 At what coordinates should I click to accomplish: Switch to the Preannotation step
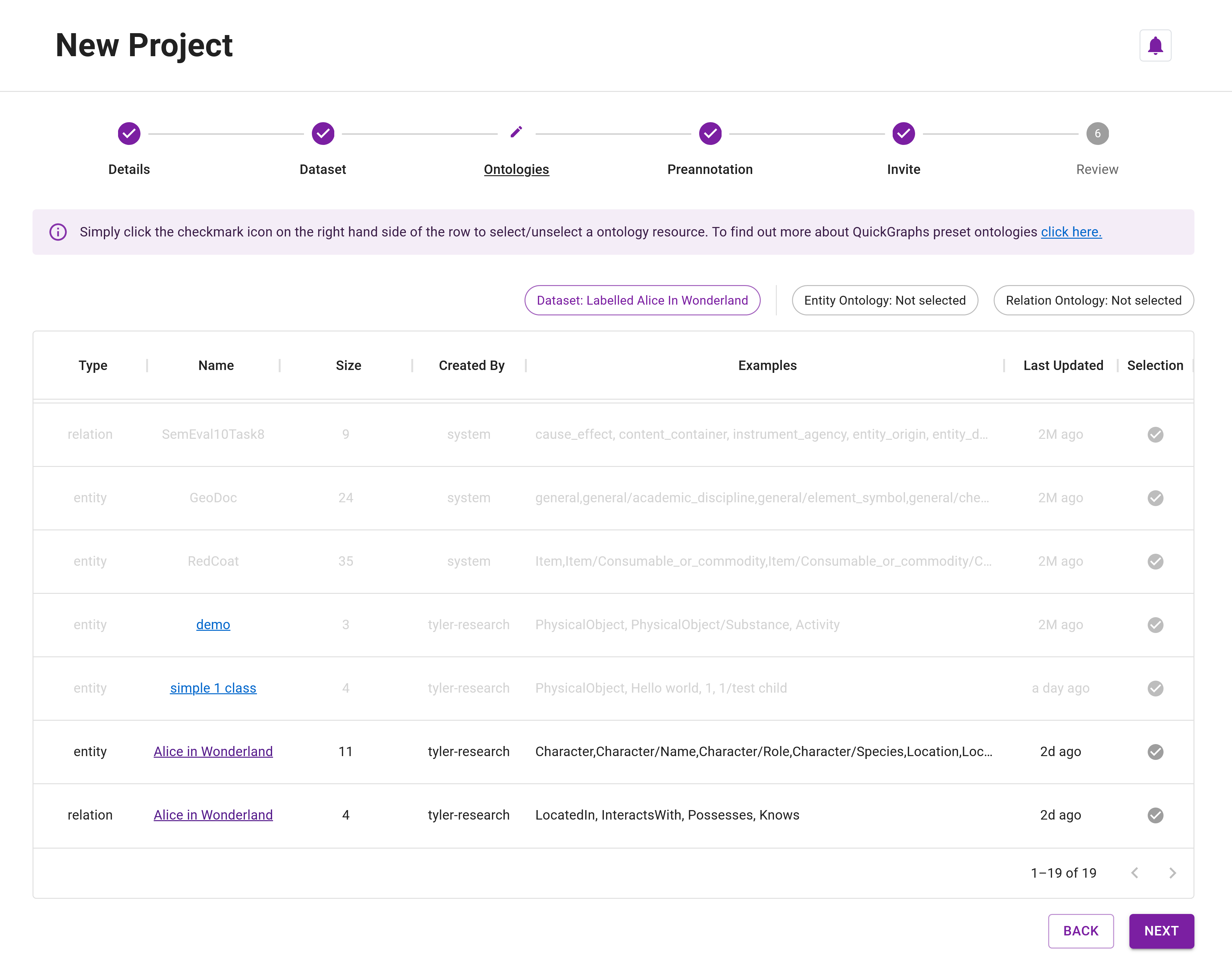click(710, 169)
